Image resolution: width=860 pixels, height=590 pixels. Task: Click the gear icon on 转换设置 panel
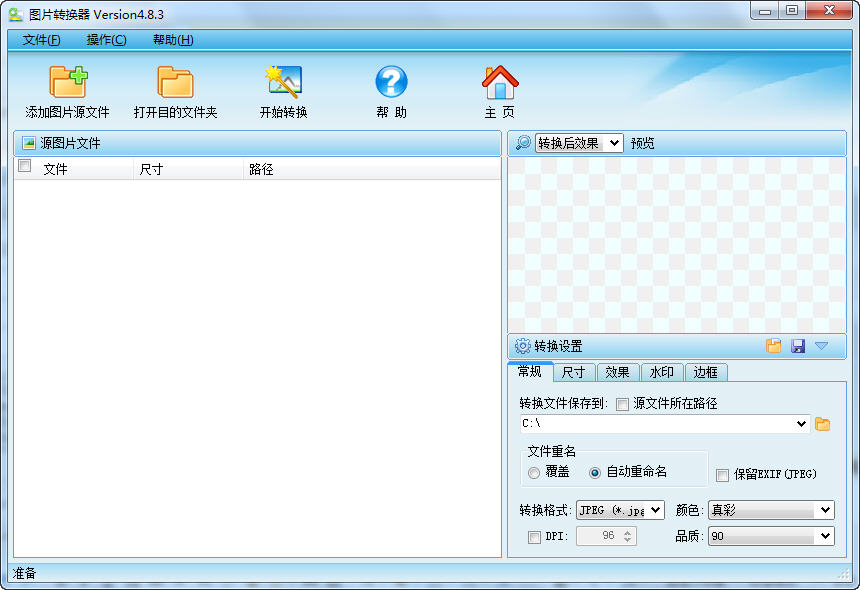[521, 345]
